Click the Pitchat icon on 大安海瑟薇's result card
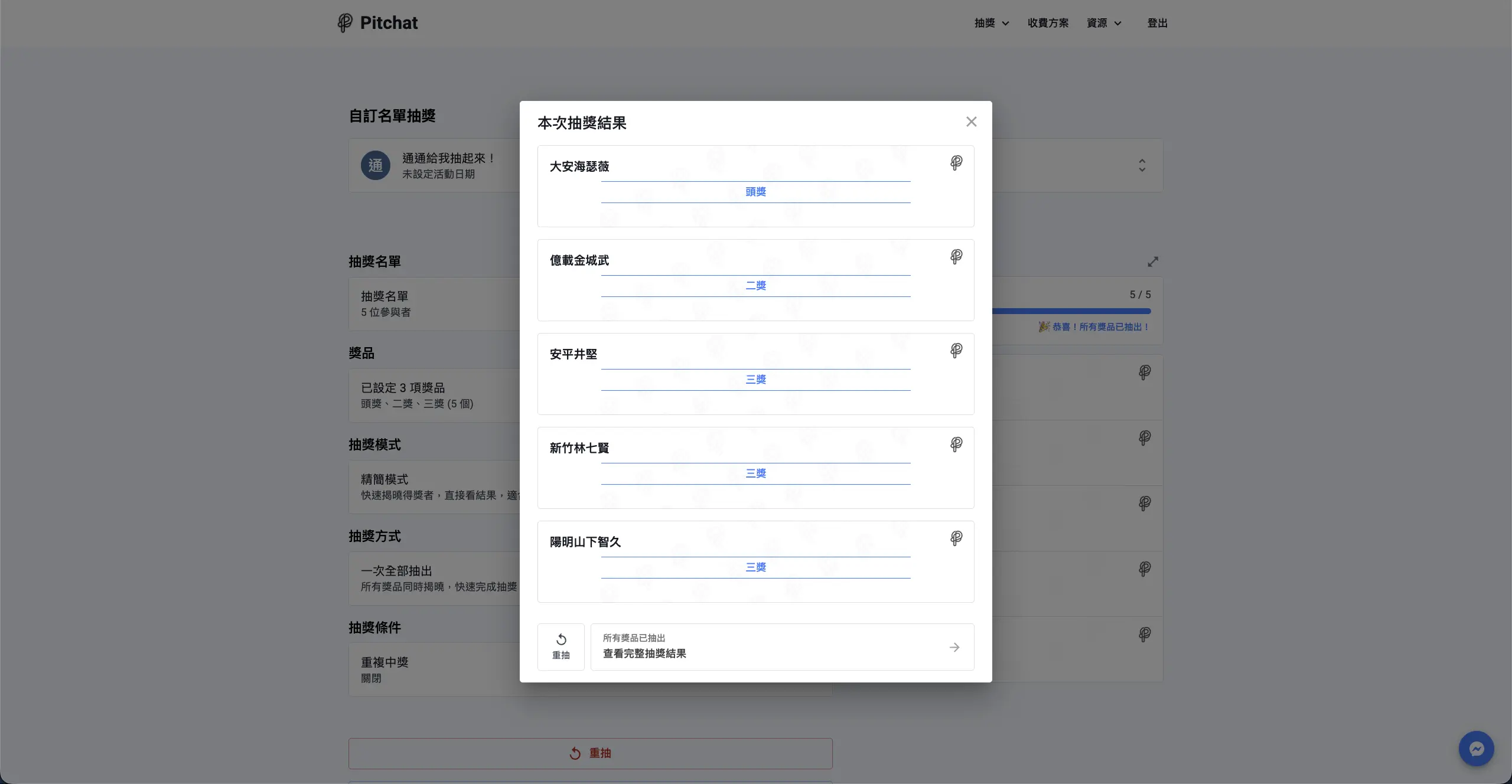1512x784 pixels. (956, 163)
